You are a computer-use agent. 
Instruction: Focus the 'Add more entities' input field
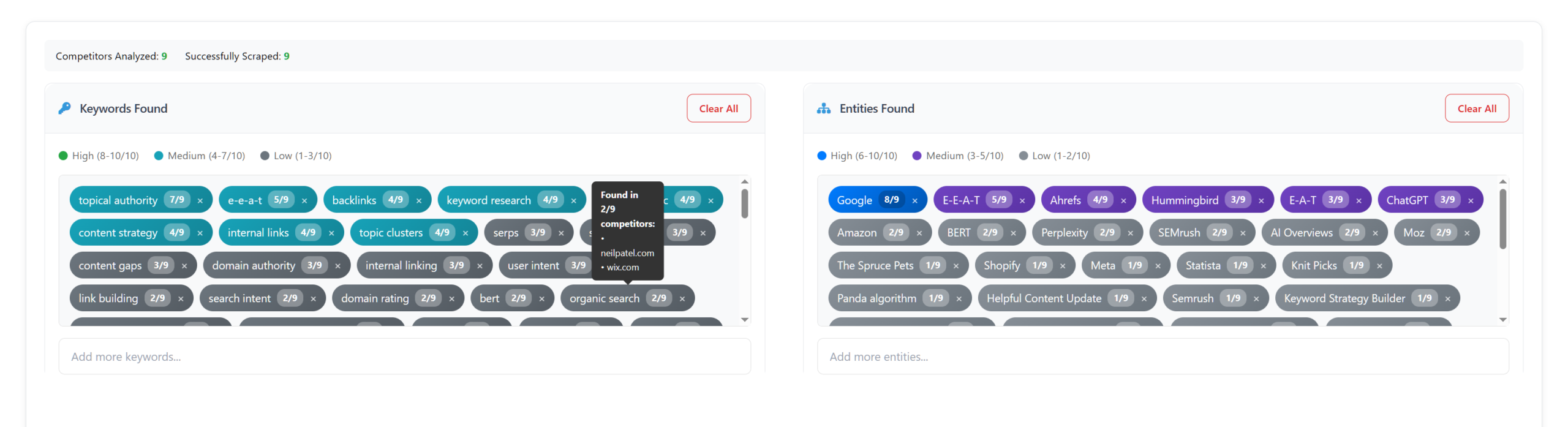click(1162, 357)
